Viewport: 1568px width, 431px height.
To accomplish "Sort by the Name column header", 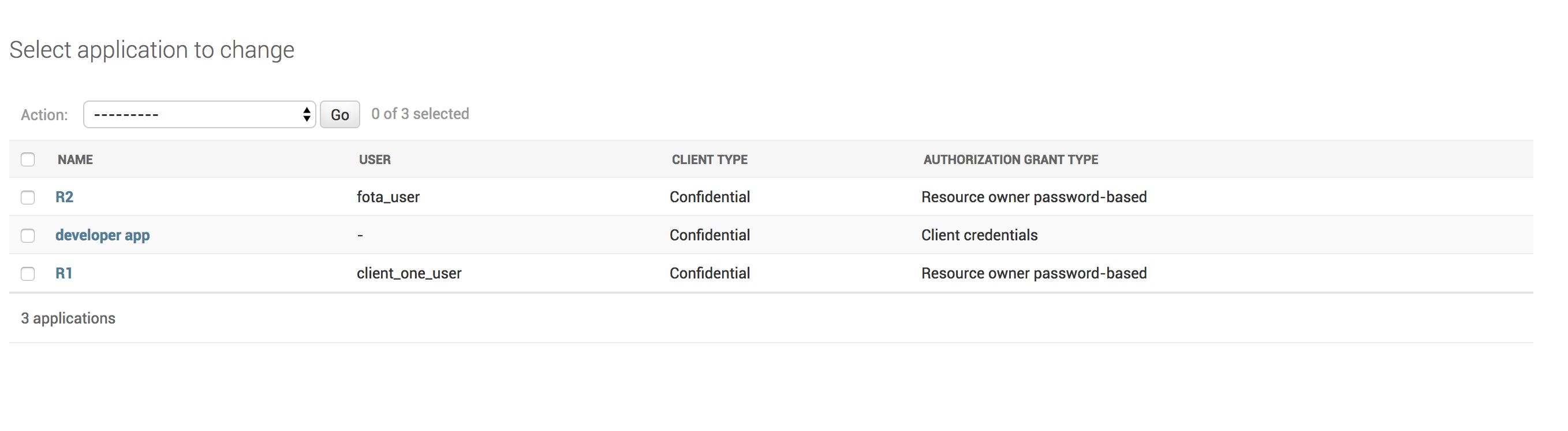I will pos(76,159).
